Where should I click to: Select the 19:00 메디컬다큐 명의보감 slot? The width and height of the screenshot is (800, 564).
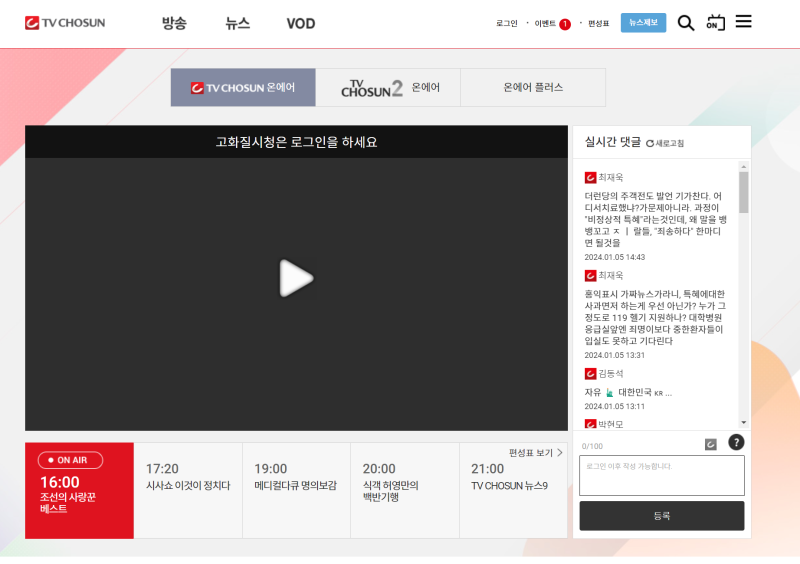296,490
